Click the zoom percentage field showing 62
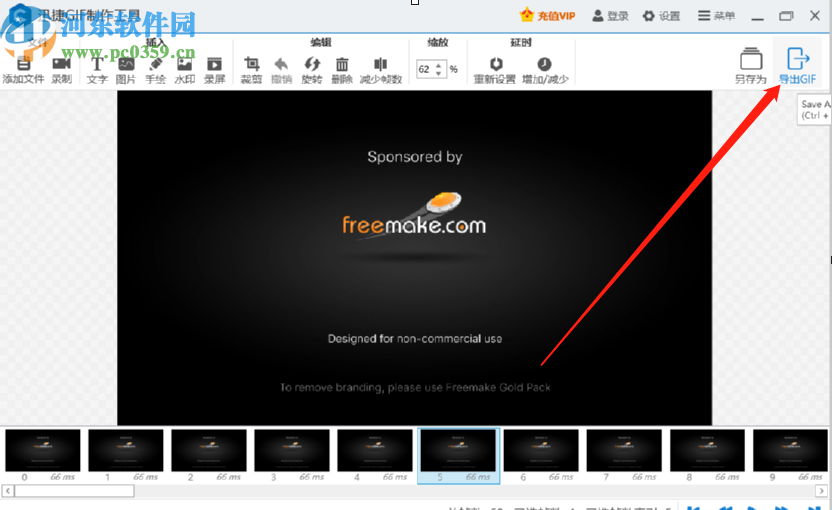The image size is (832, 510). coord(426,69)
